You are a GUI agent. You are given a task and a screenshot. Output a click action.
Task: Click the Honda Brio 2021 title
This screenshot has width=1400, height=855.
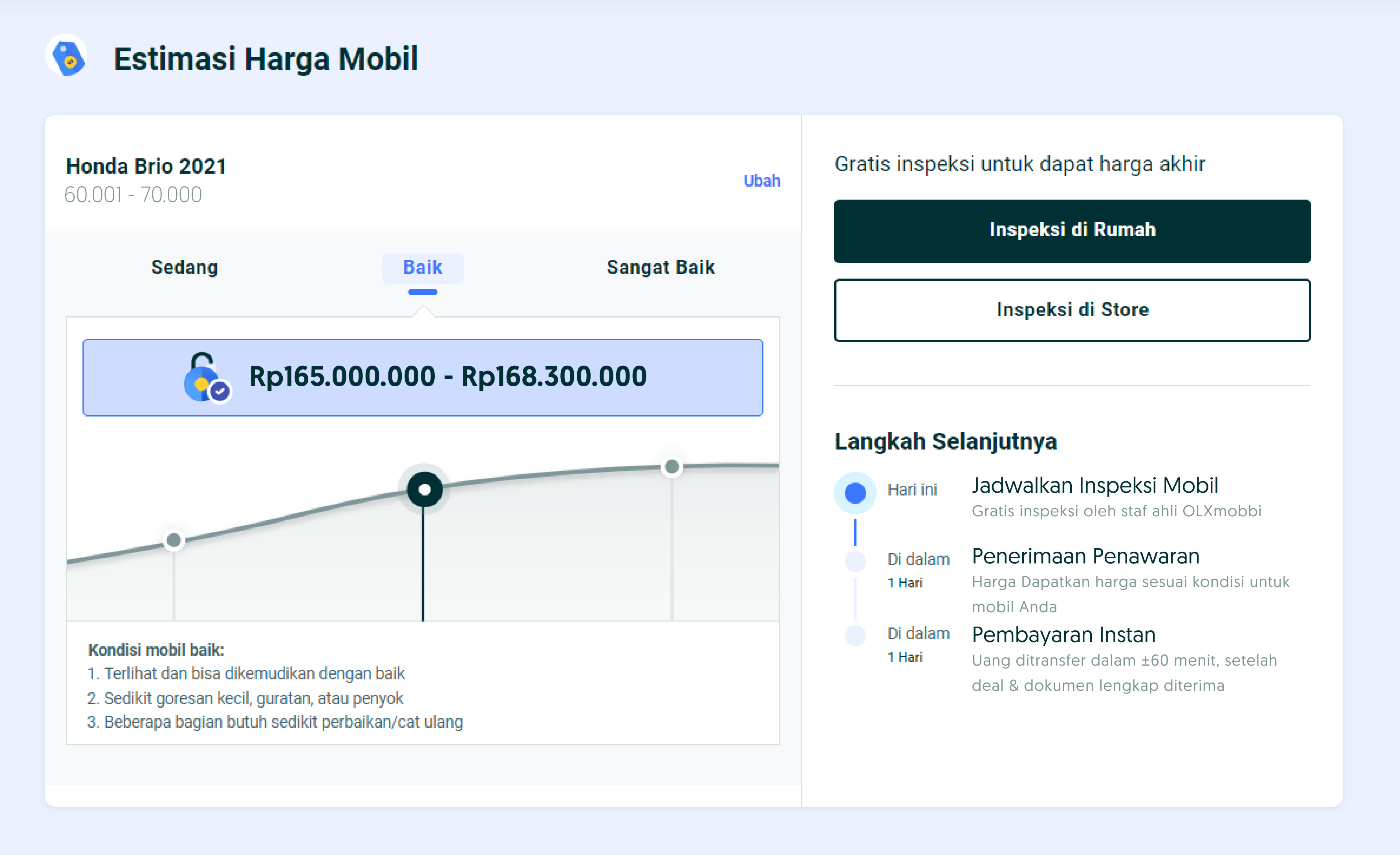click(146, 166)
